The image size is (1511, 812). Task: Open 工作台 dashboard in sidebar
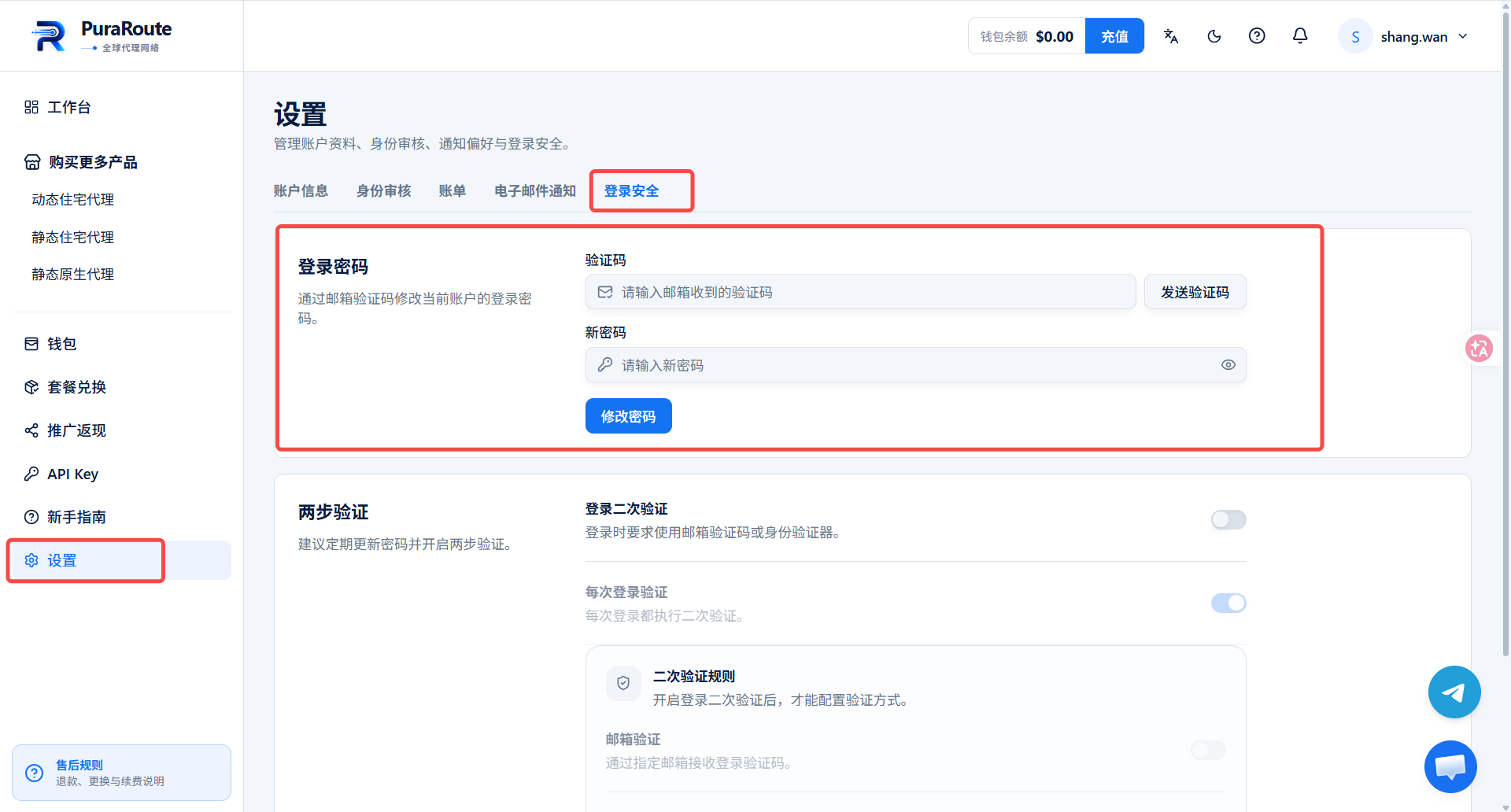pyautogui.click(x=121, y=107)
